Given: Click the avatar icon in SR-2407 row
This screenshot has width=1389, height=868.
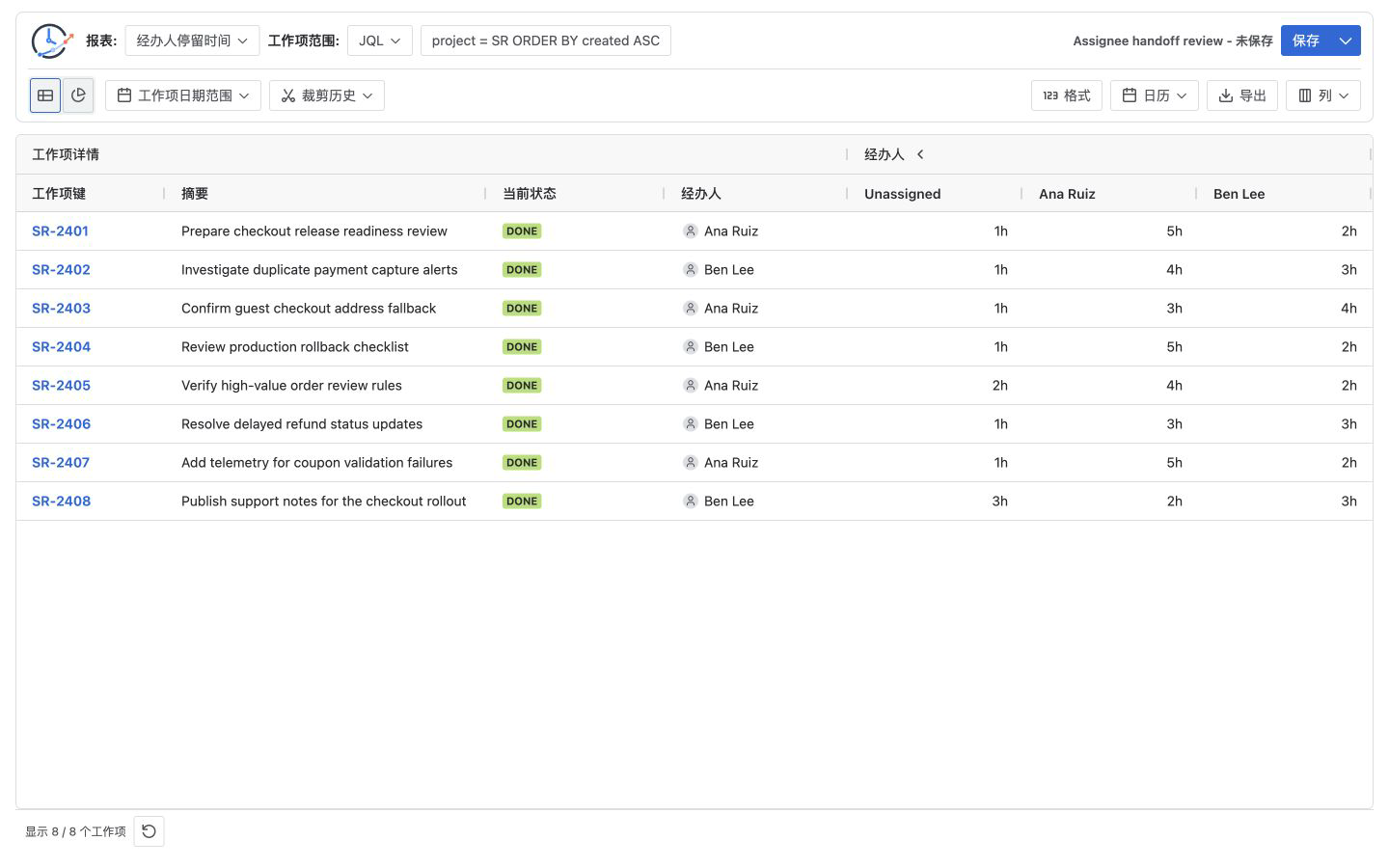Looking at the screenshot, I should click(x=691, y=463).
